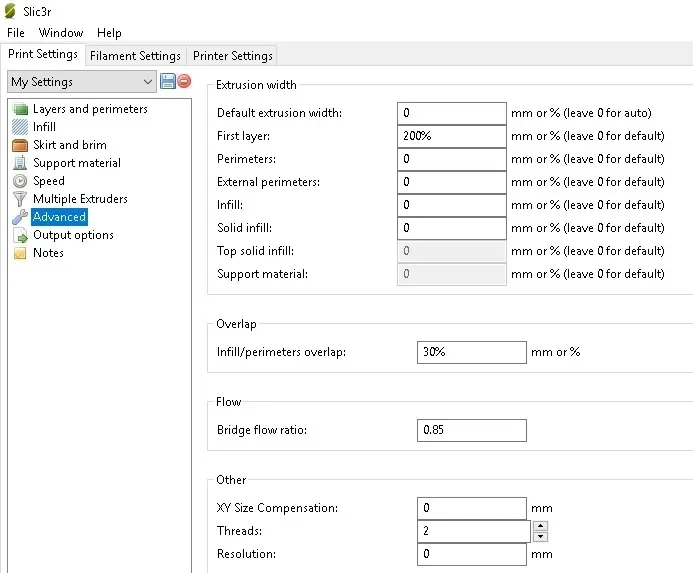
Task: Select Layers and perimeters category
Action: 90,109
